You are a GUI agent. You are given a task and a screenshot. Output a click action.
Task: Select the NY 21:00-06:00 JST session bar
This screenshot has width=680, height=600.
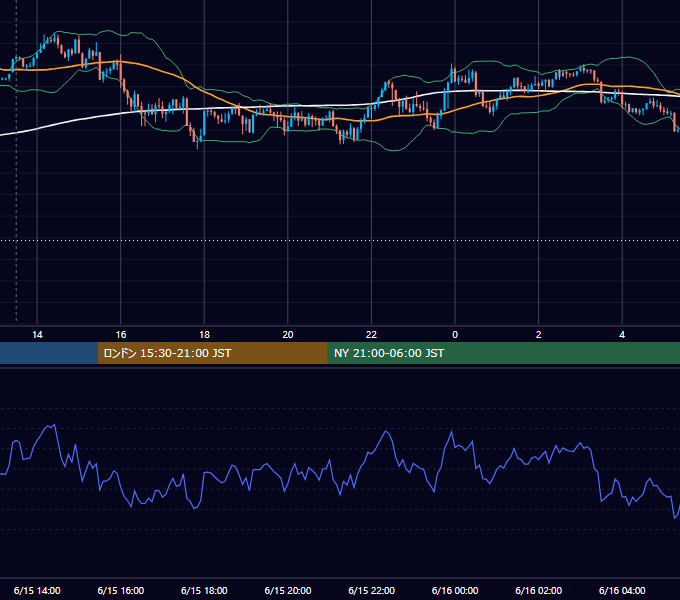pos(503,353)
